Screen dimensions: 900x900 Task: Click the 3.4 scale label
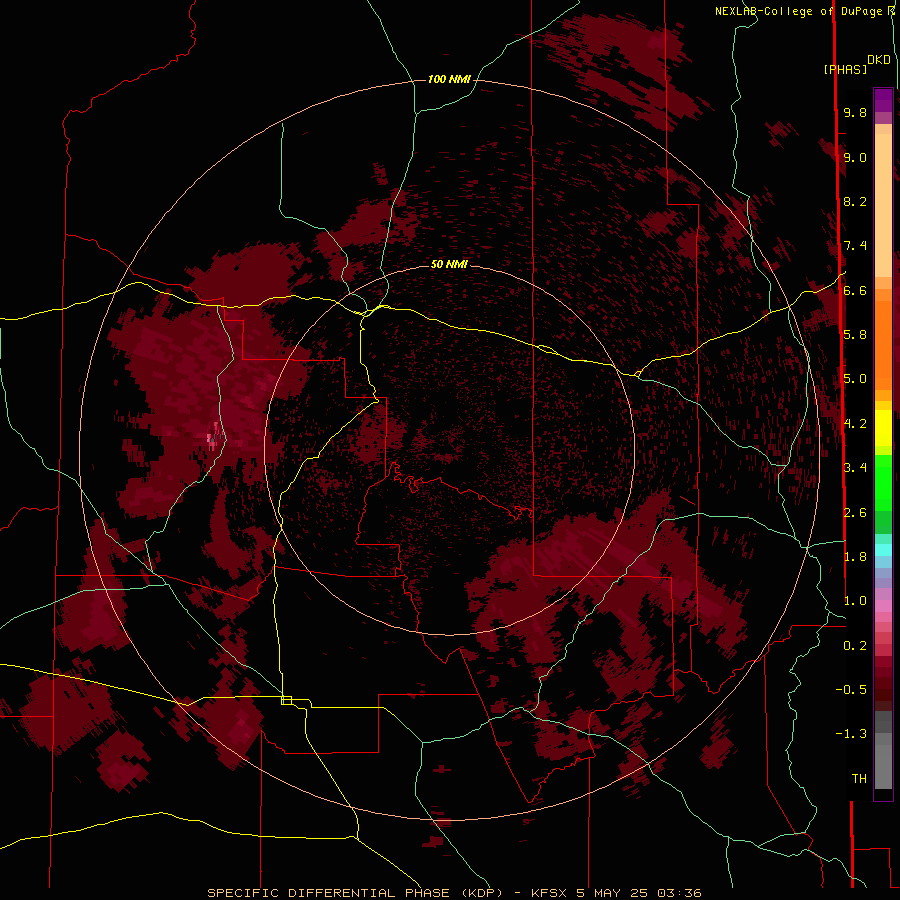[855, 468]
